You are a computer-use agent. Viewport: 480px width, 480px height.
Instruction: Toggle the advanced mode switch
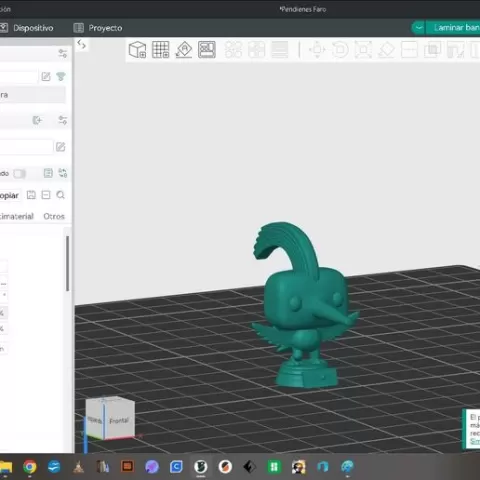(19, 174)
